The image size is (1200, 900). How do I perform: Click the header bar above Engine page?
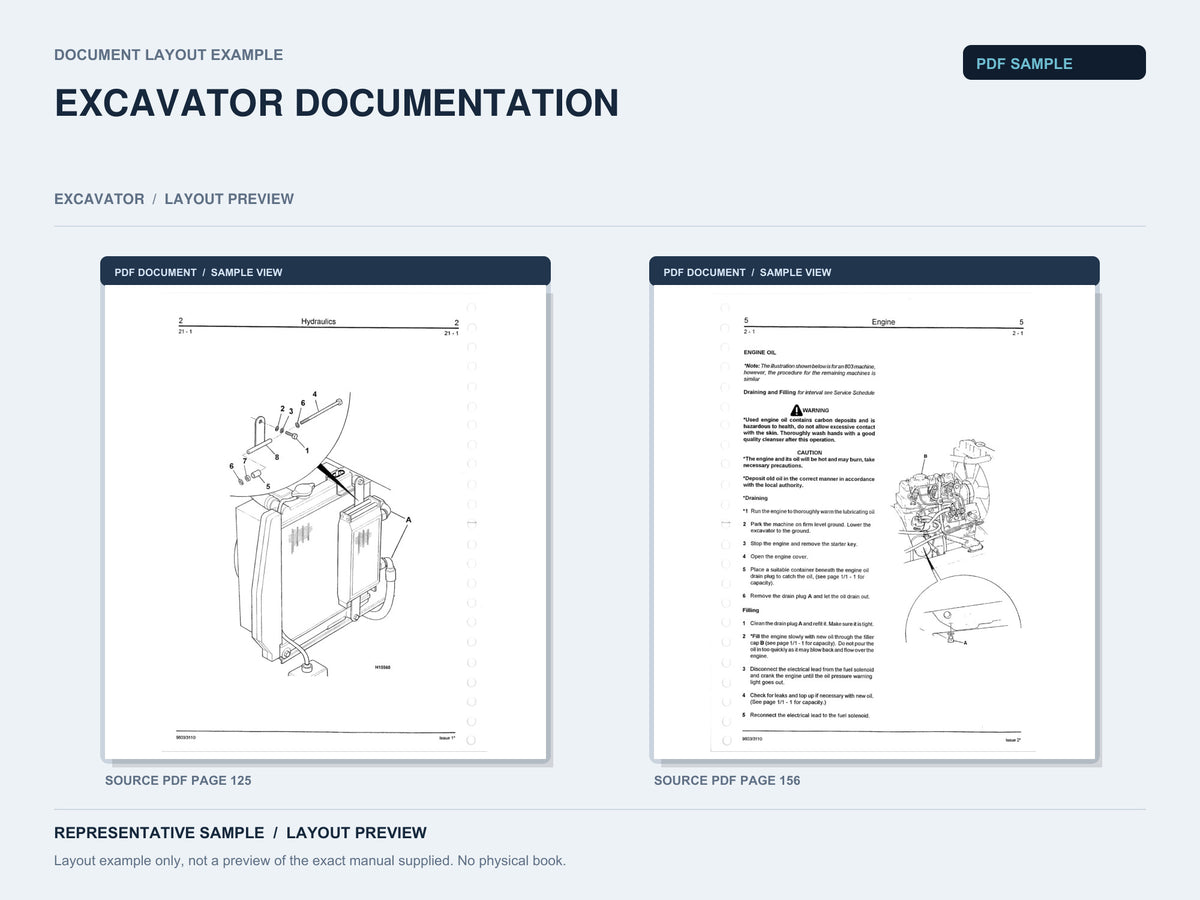[x=874, y=271]
